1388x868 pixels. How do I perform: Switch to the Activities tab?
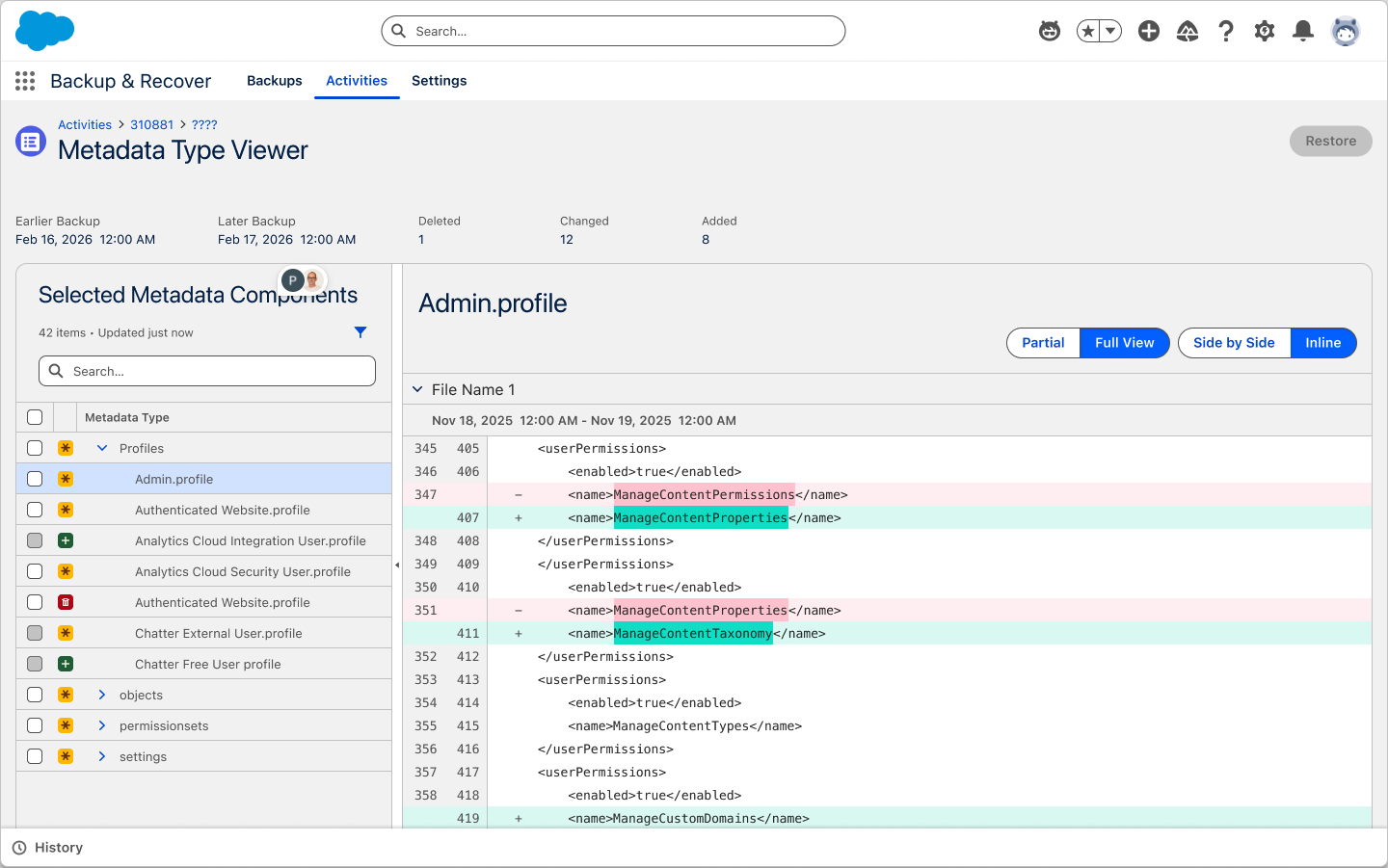click(x=357, y=81)
